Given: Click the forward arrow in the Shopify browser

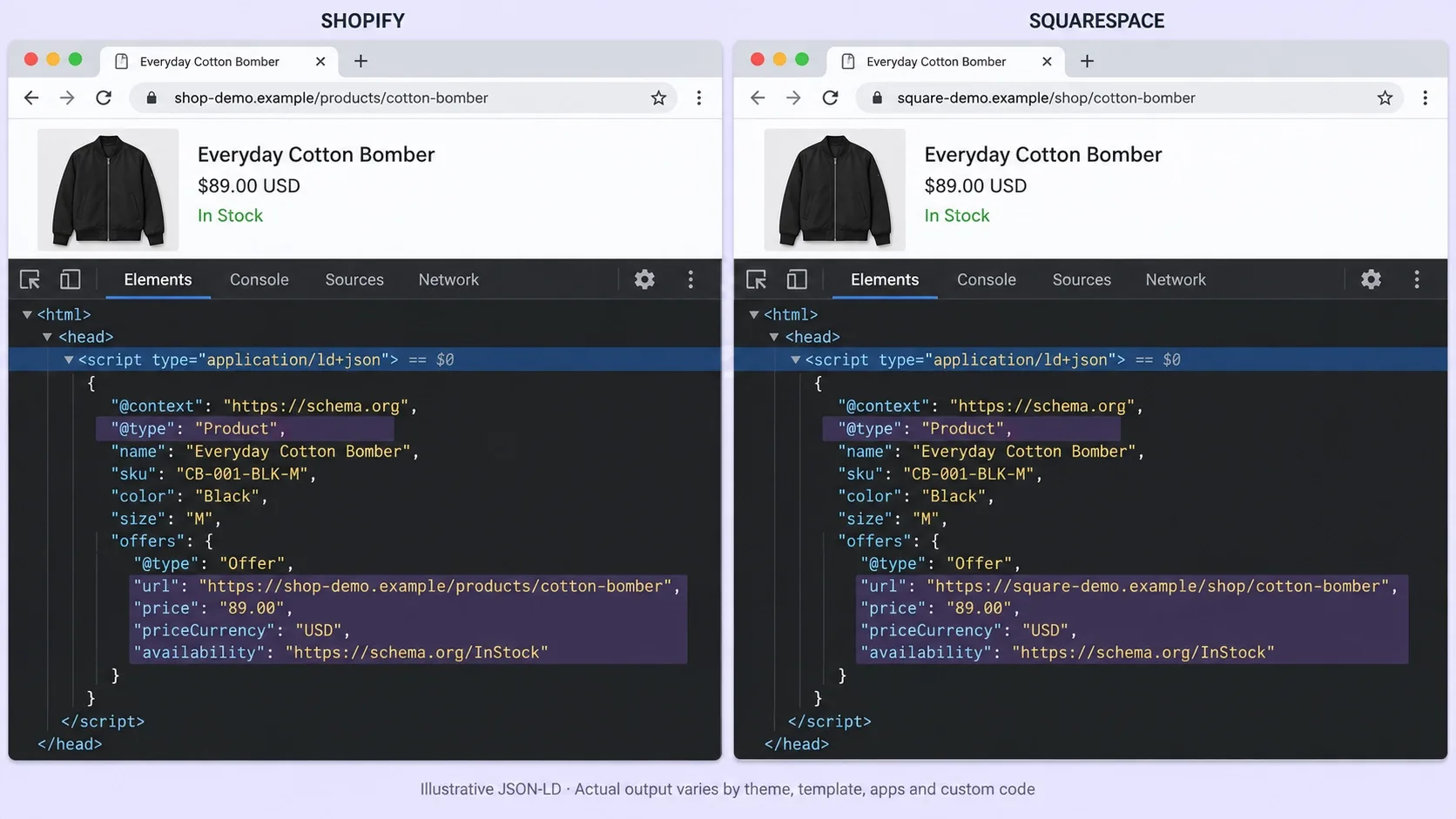Looking at the screenshot, I should tap(67, 97).
